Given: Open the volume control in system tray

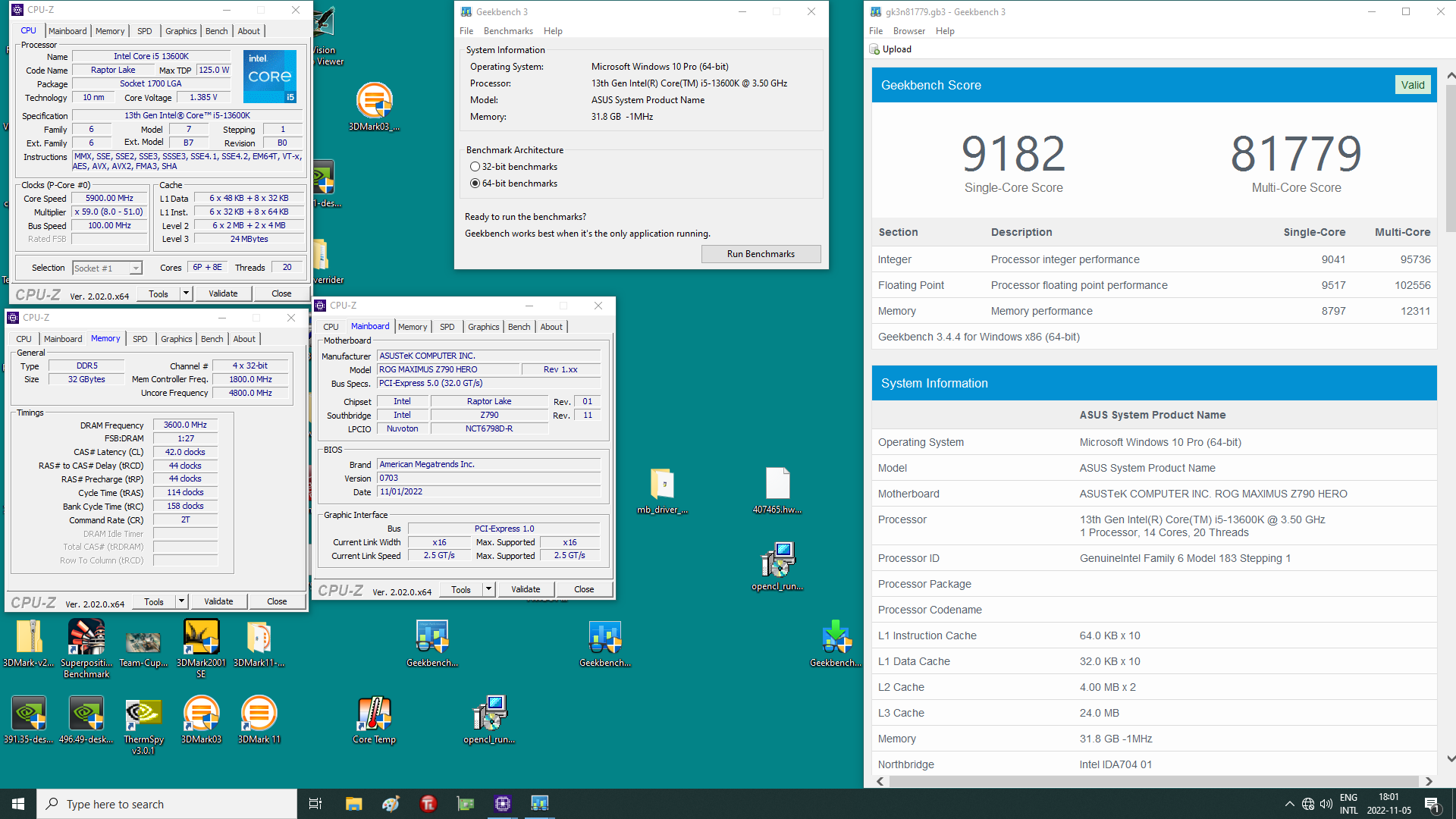Looking at the screenshot, I should coord(1326,804).
